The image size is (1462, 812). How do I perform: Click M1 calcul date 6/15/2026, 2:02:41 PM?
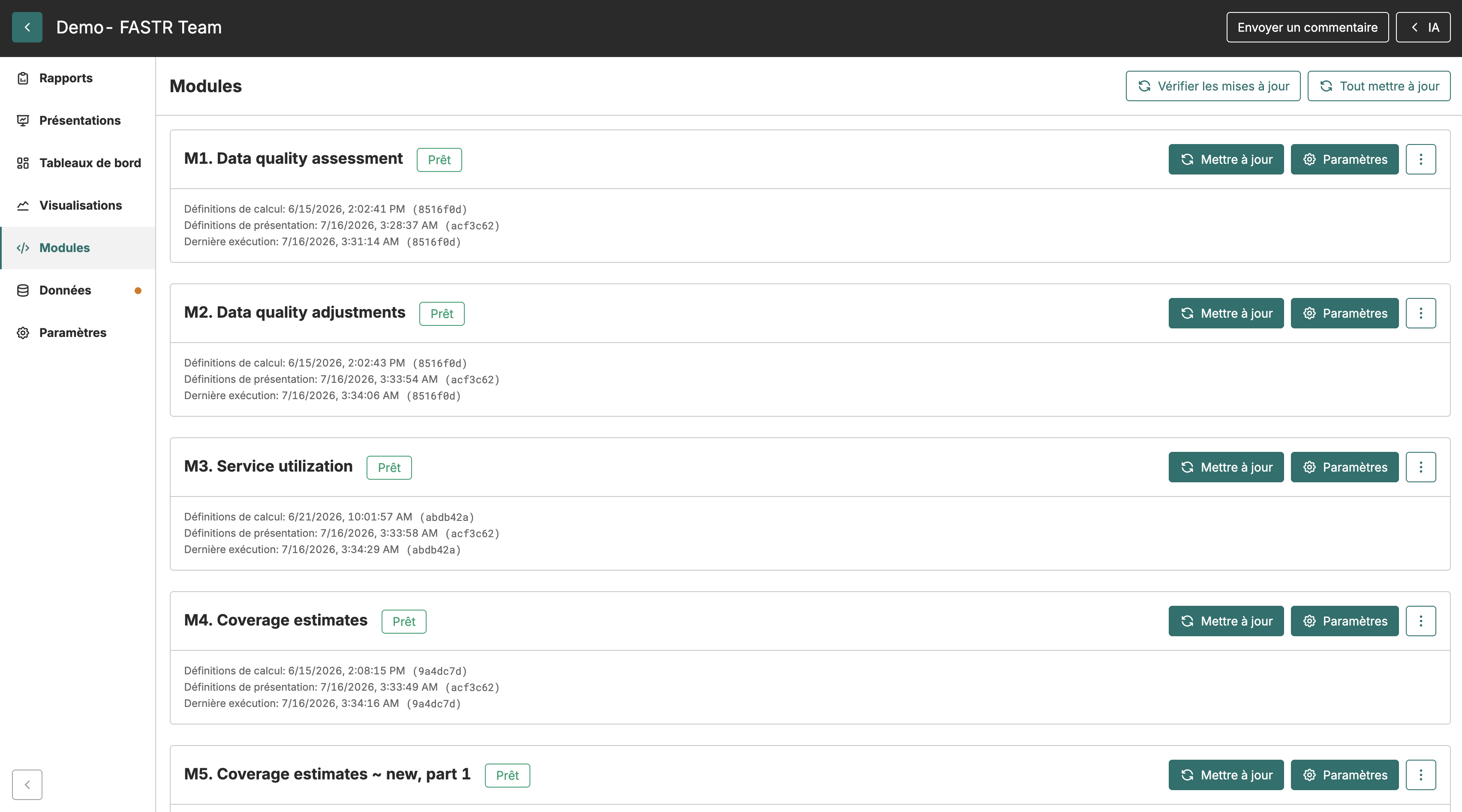click(347, 209)
